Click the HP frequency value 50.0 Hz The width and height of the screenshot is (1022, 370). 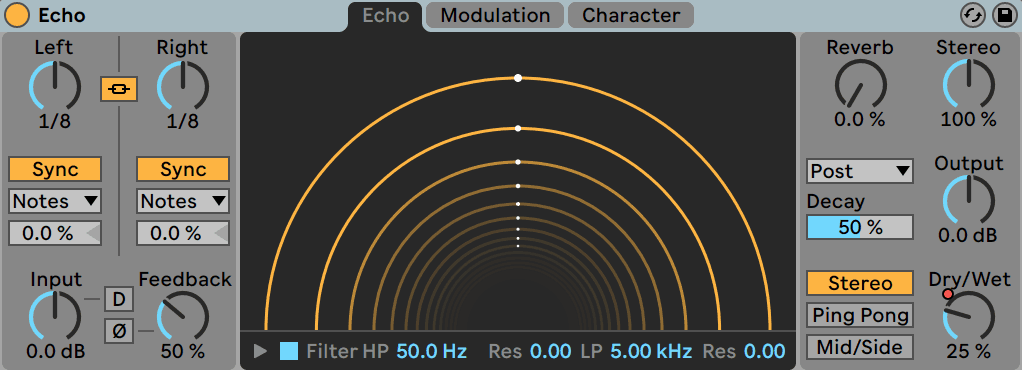(x=431, y=352)
